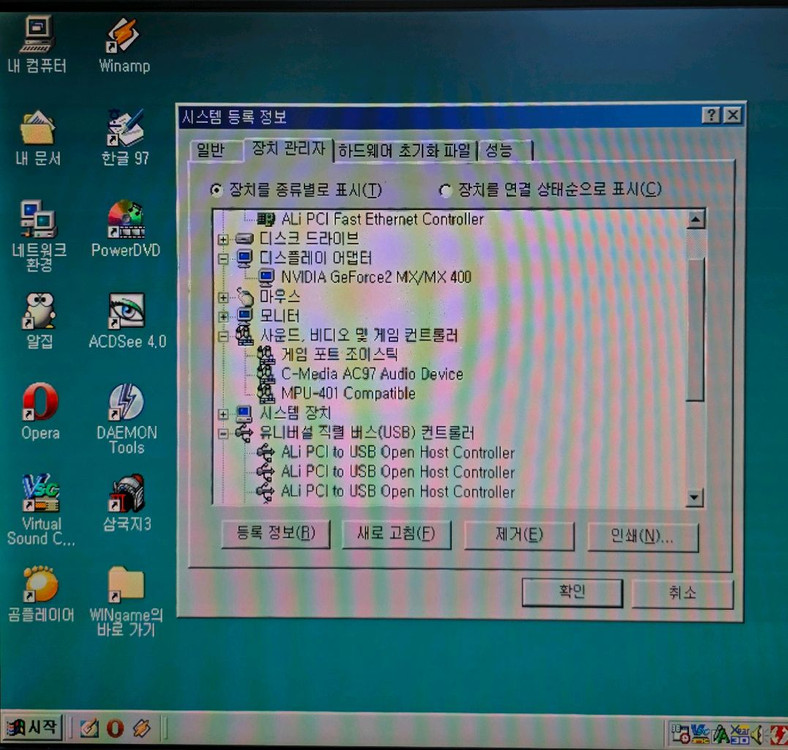Image resolution: width=788 pixels, height=750 pixels.
Task: Select NVIDIA GeForce2 MX/MX 400 device
Action: (375, 277)
